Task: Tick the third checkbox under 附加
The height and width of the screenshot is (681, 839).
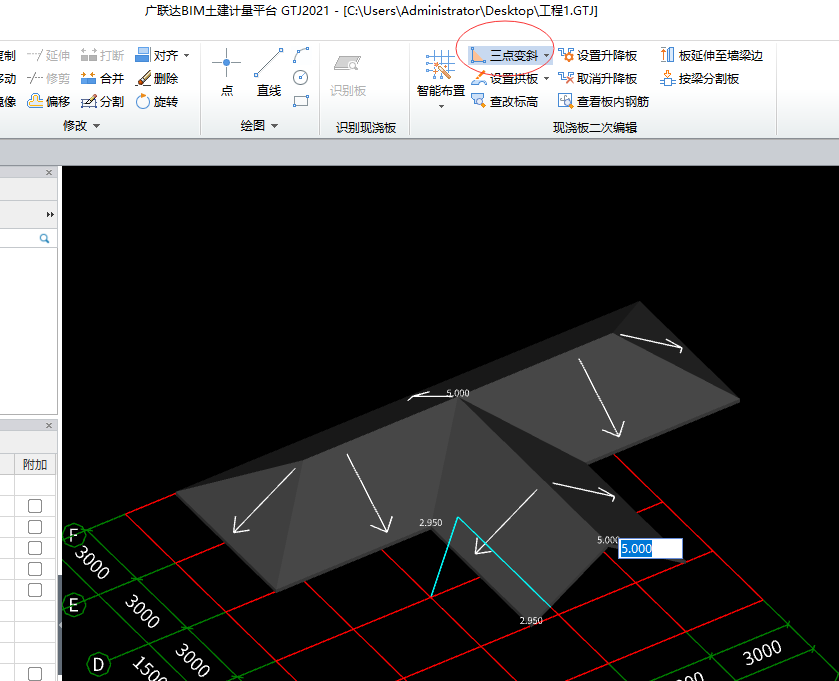Action: pos(35,548)
